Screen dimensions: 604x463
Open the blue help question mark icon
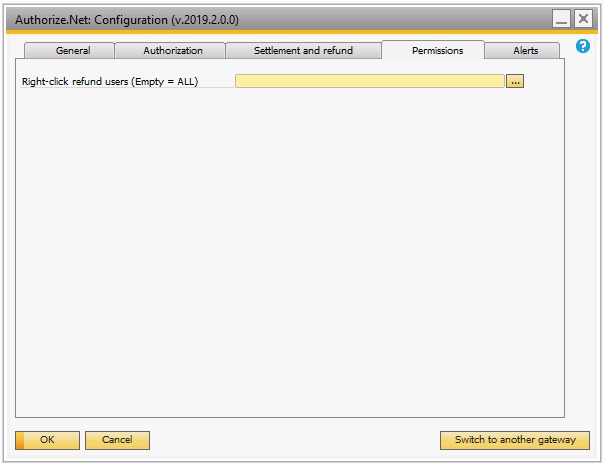click(582, 46)
